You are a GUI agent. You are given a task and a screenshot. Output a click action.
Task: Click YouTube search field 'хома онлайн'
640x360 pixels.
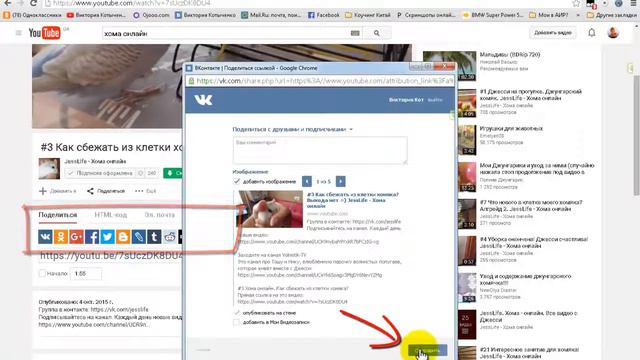(226, 33)
